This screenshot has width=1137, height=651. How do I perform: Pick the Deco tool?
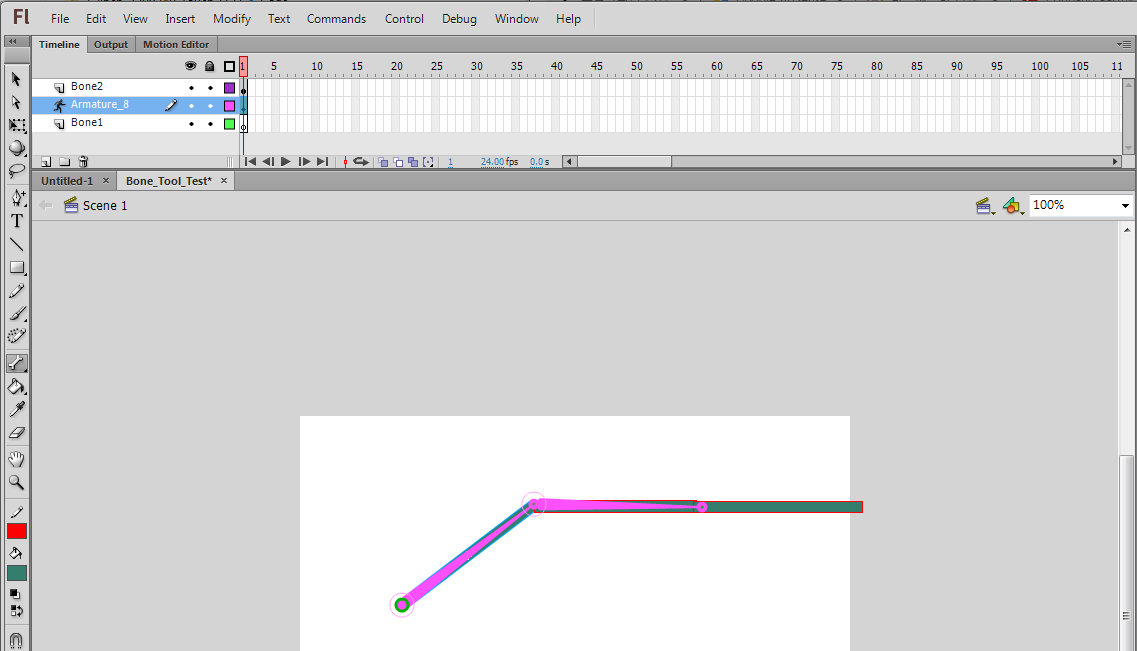coord(17,336)
